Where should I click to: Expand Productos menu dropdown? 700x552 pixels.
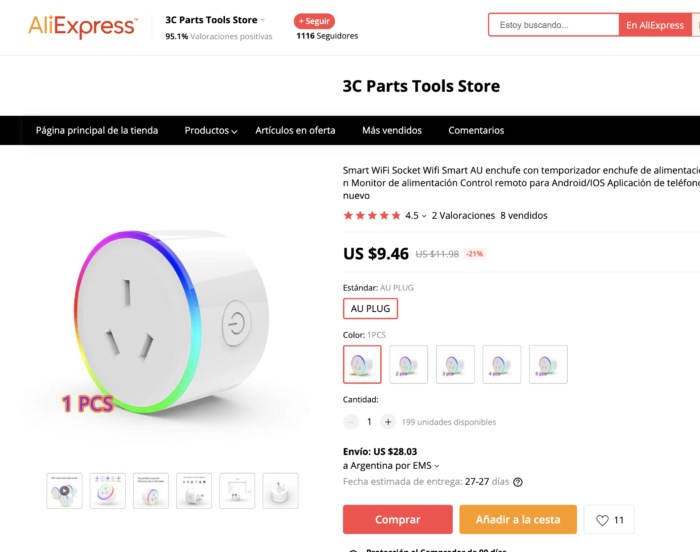point(211,130)
